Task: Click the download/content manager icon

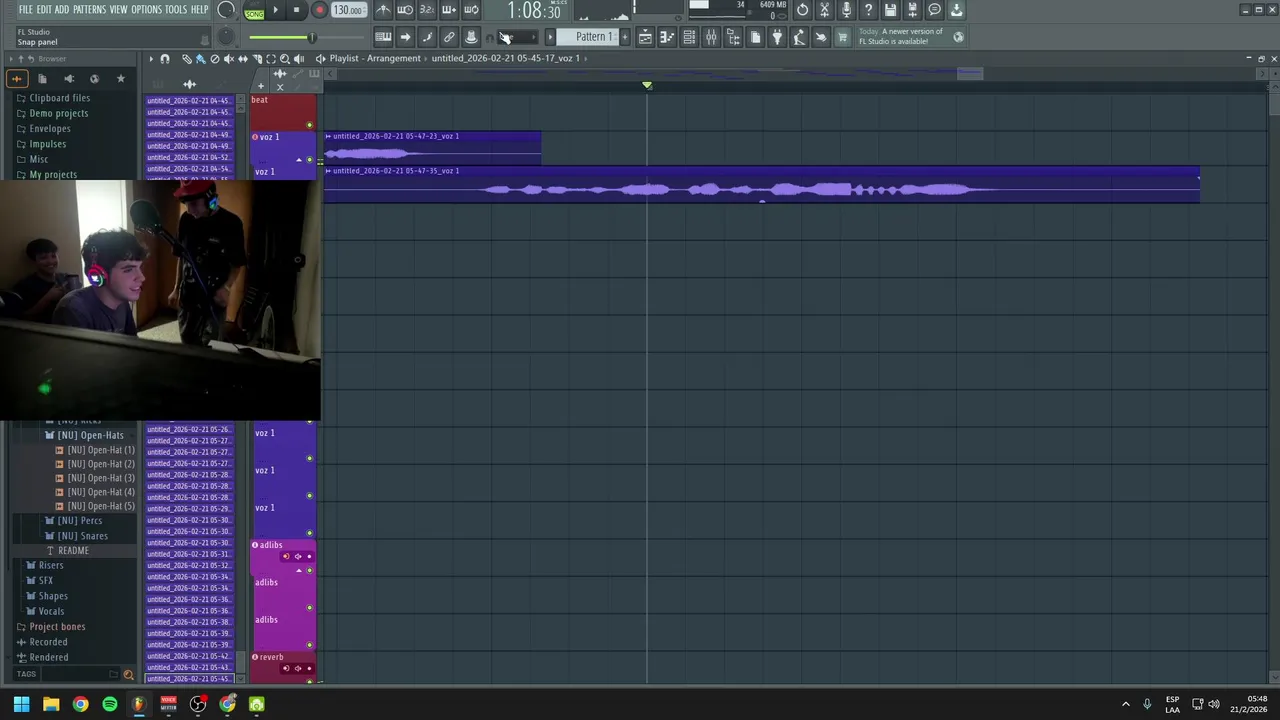Action: (x=956, y=10)
